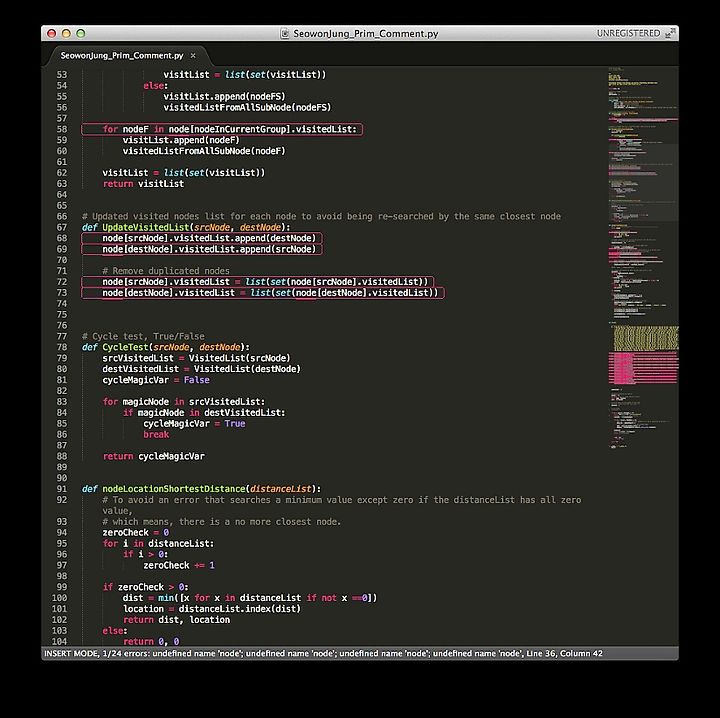The width and height of the screenshot is (720, 718).
Task: Click 'return cycleMagicVar' line
Action: [153, 456]
